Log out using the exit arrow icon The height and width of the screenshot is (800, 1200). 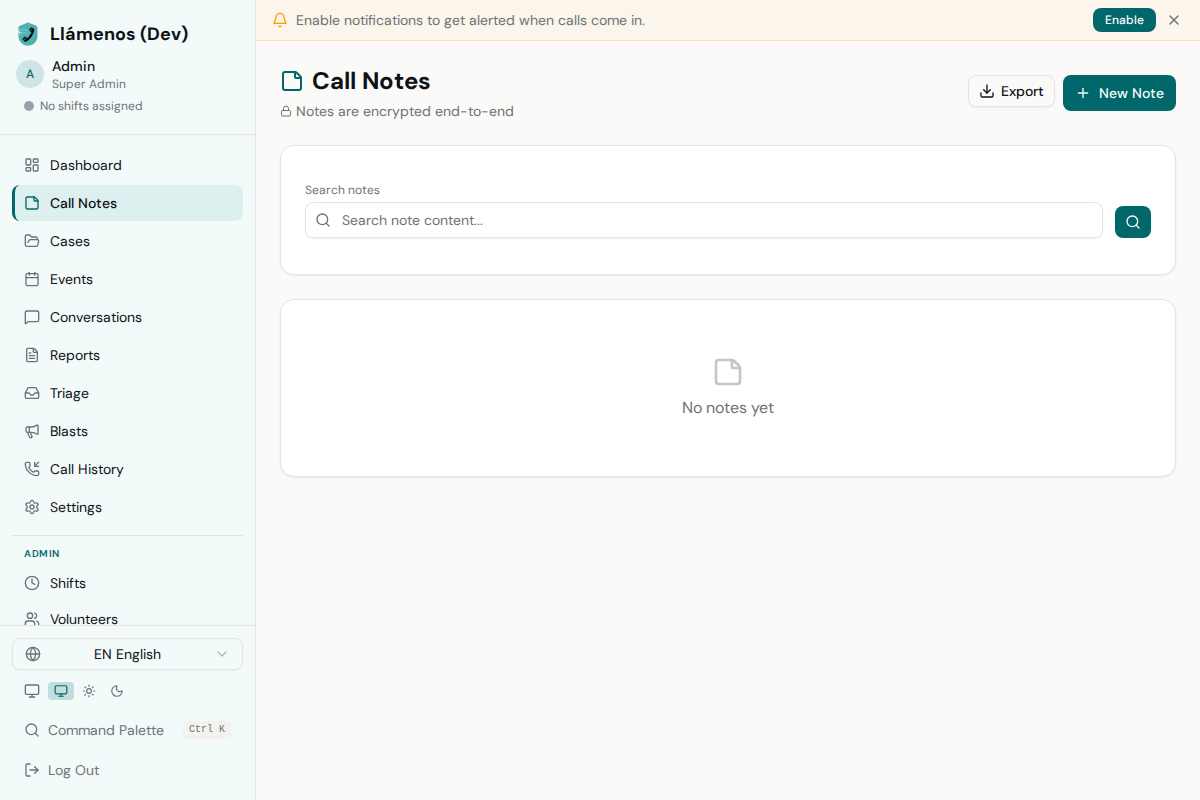(32, 770)
